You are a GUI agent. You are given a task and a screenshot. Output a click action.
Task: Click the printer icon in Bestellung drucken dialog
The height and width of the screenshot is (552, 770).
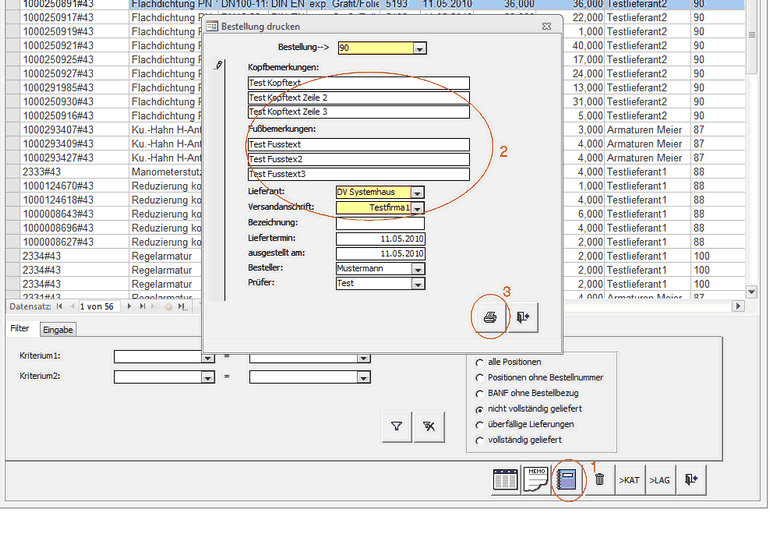[490, 317]
